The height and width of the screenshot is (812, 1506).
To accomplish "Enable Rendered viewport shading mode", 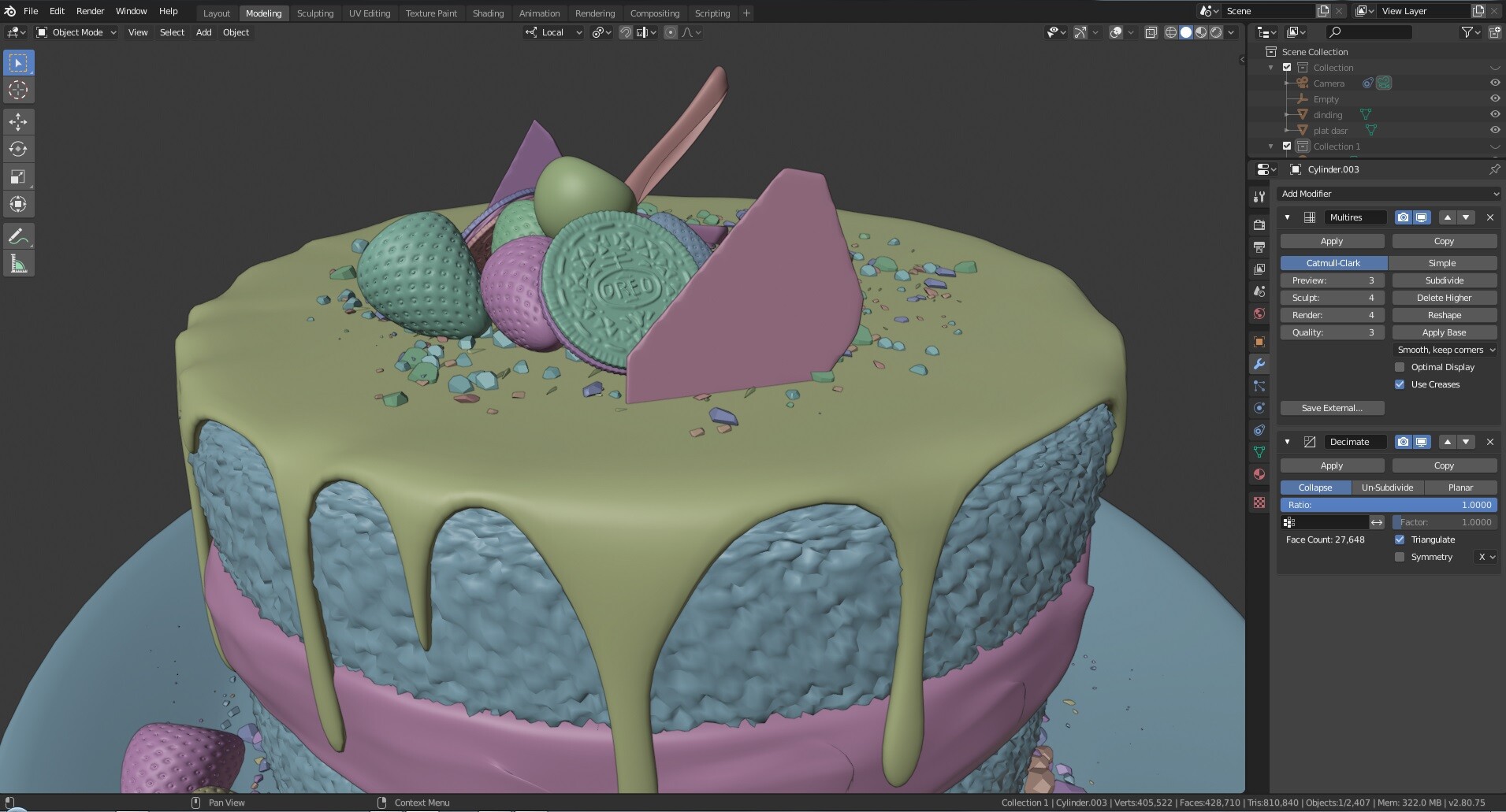I will [1214, 32].
